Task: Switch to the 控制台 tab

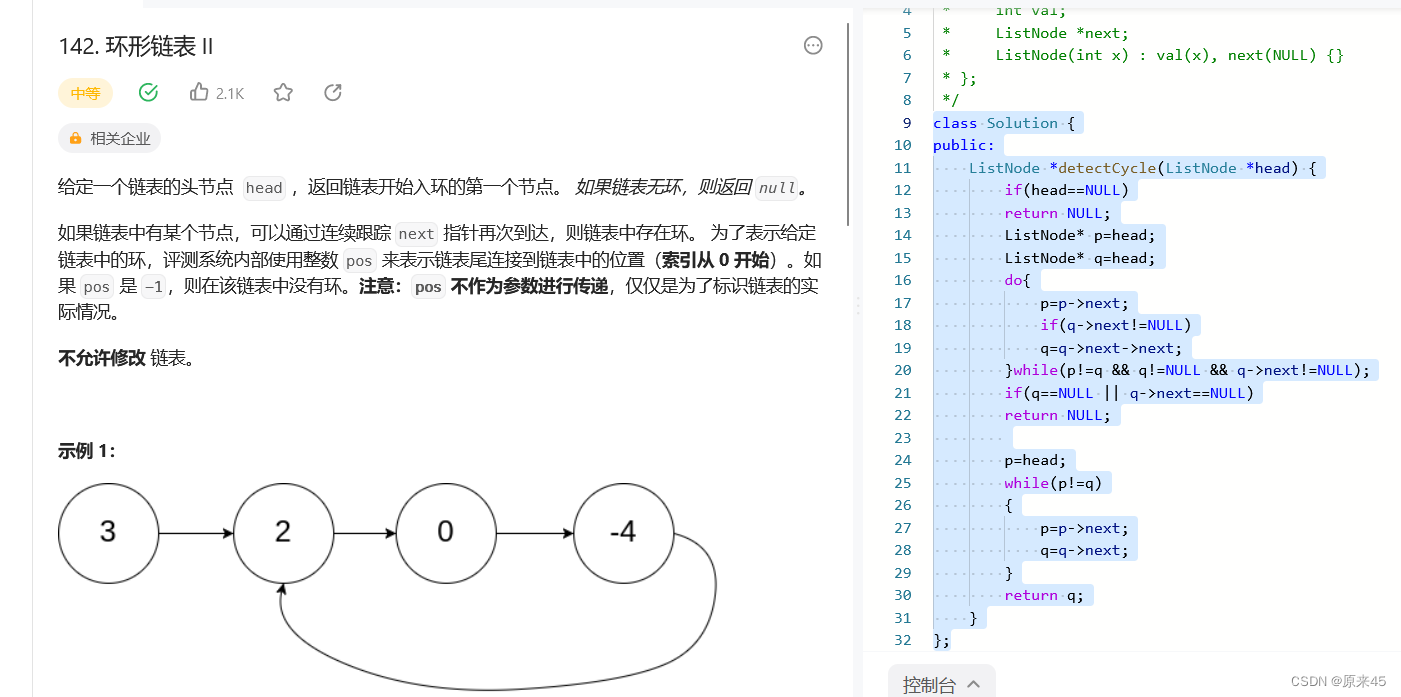Action: [x=930, y=685]
